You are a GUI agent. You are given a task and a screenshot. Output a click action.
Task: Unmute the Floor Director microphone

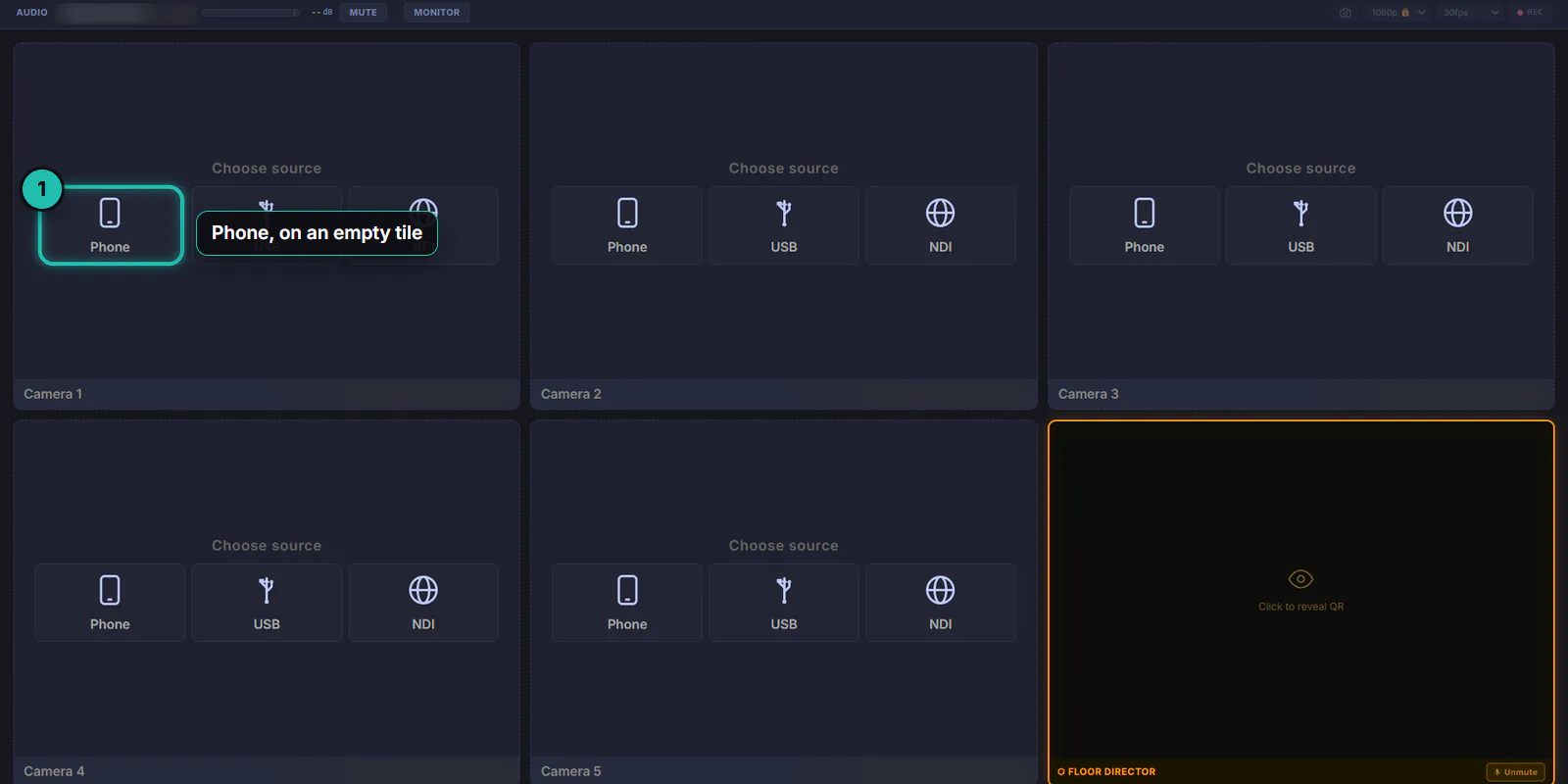click(1515, 772)
